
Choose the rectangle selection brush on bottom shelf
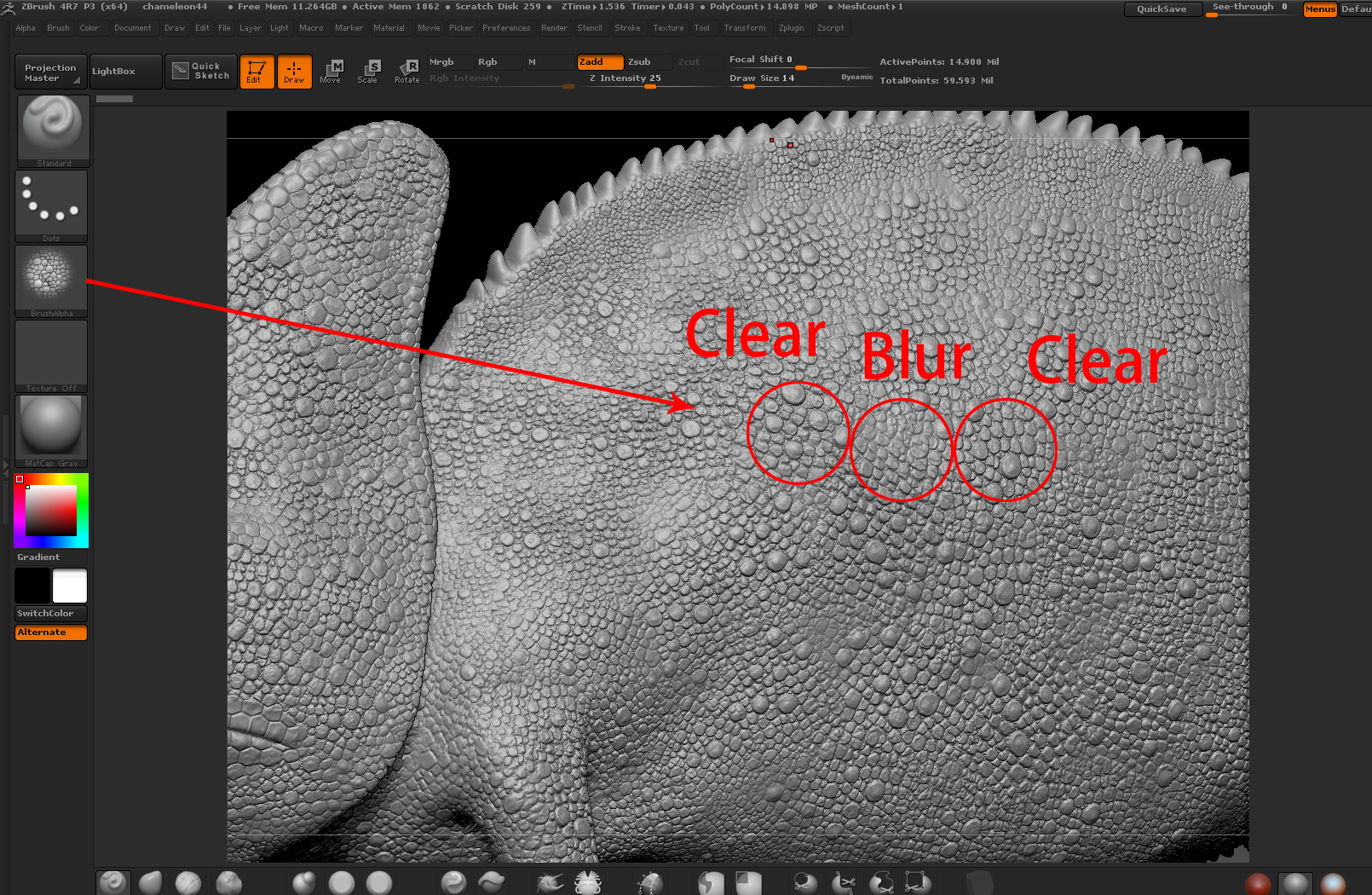click(x=917, y=882)
